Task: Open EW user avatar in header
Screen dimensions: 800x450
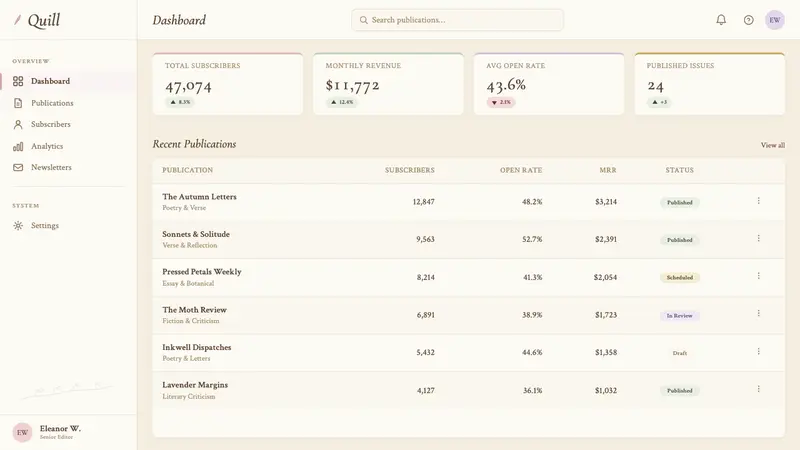Action: point(774,20)
